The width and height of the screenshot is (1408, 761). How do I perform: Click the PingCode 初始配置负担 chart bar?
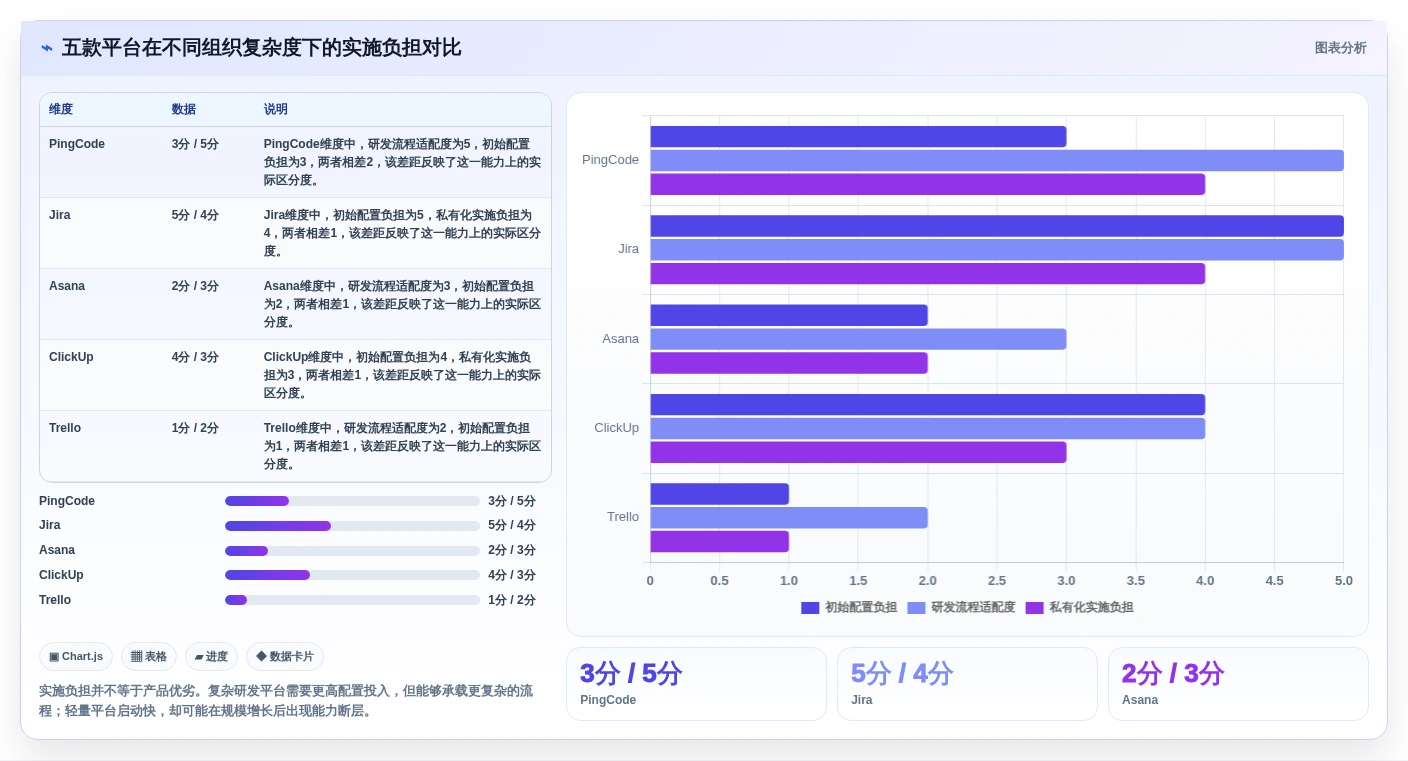[858, 137]
